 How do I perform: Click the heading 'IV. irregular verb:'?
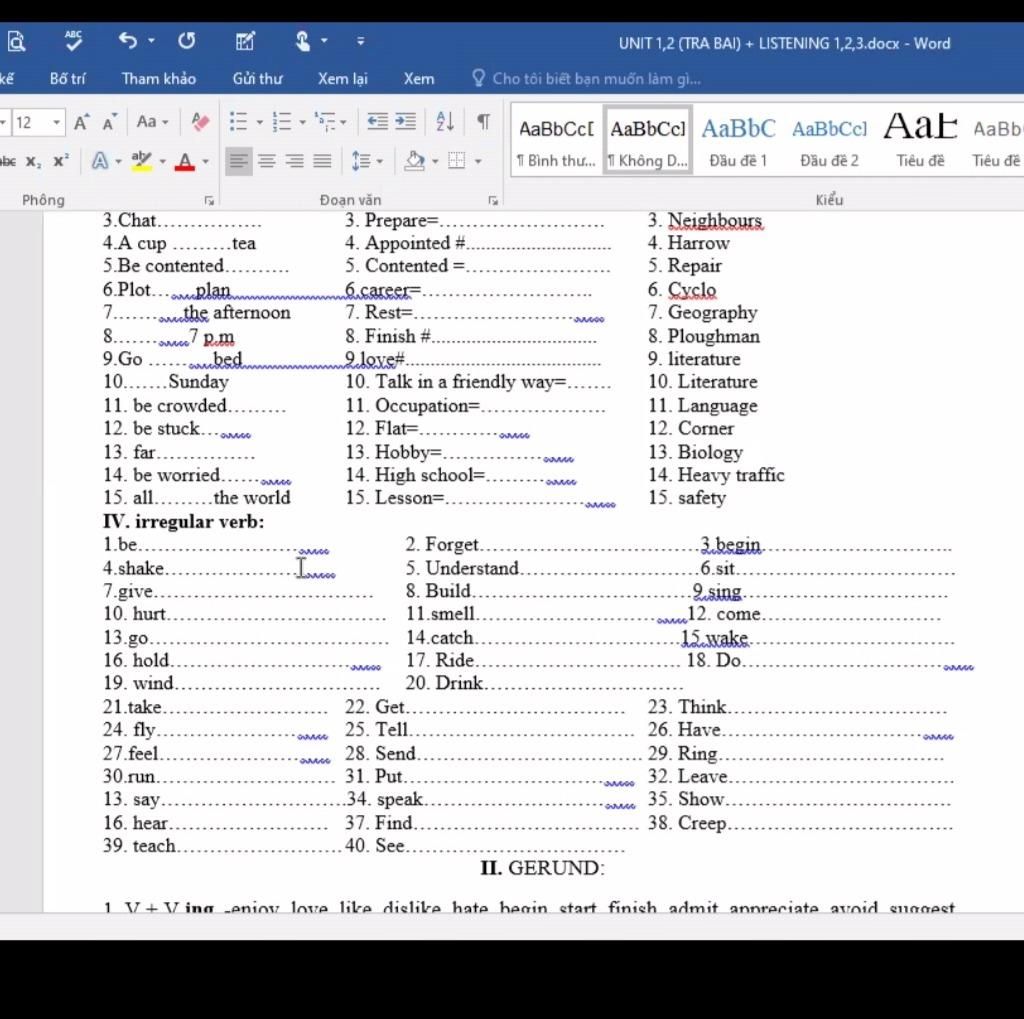(184, 521)
